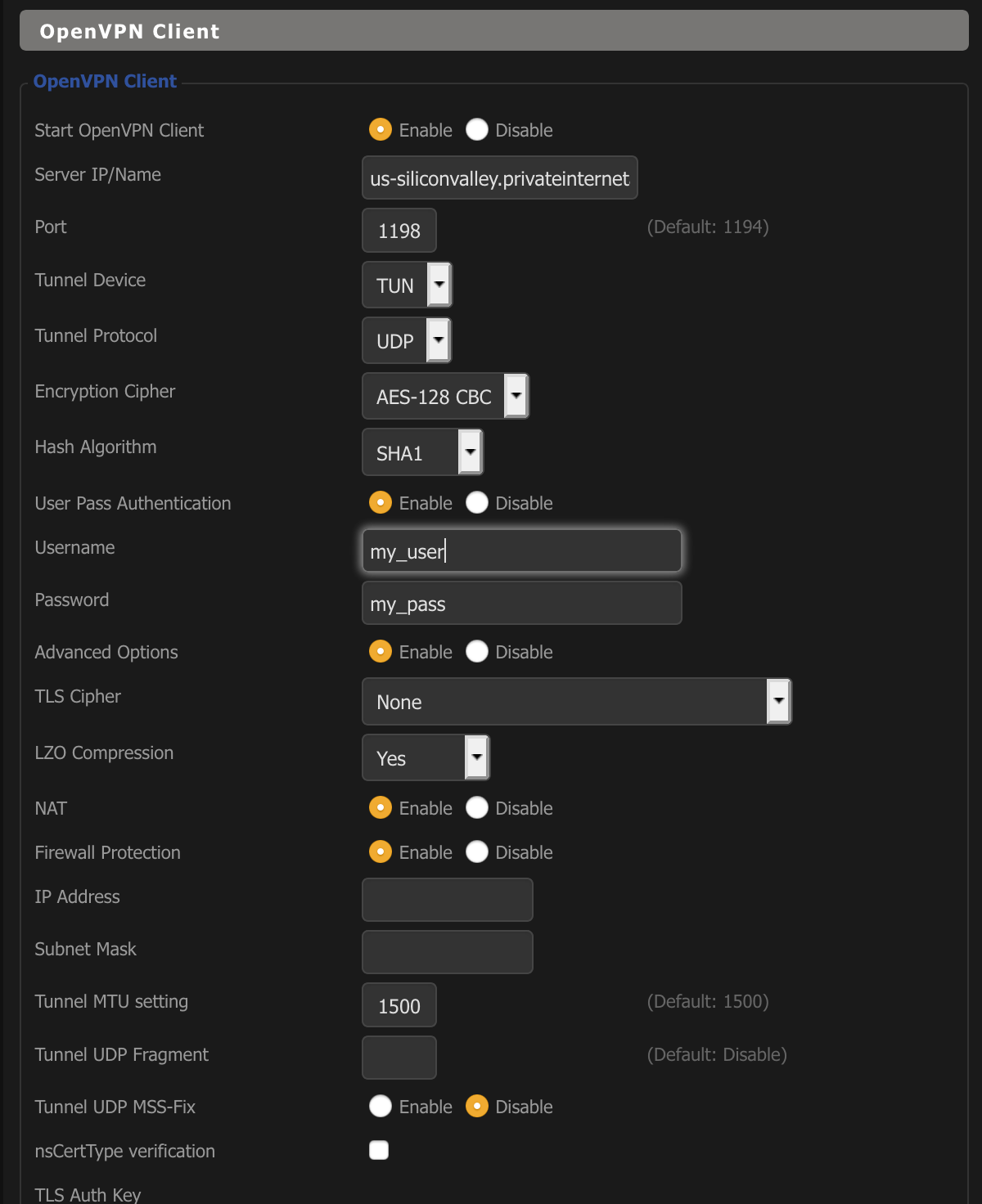Open the Encryption Cipher dropdown

point(445,397)
